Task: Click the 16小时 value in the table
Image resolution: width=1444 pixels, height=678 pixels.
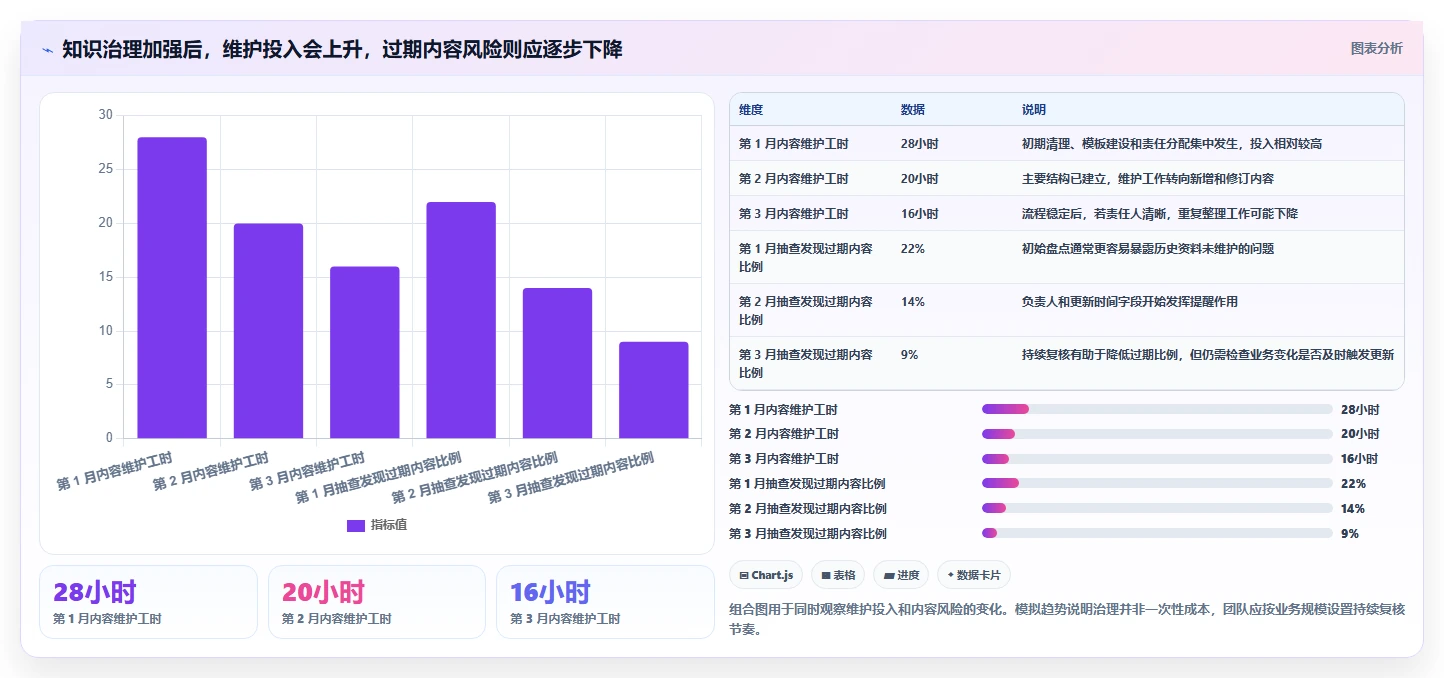Action: click(920, 214)
